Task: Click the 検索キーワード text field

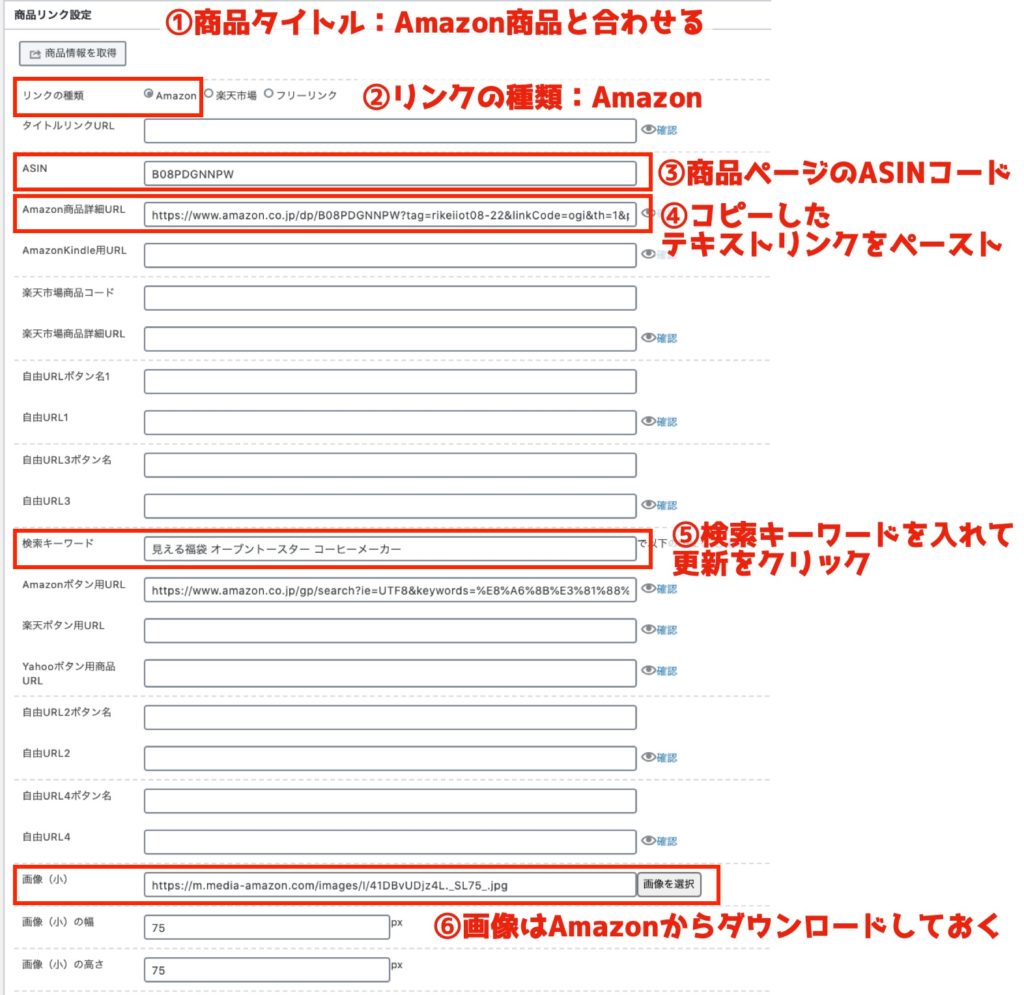Action: coord(390,547)
